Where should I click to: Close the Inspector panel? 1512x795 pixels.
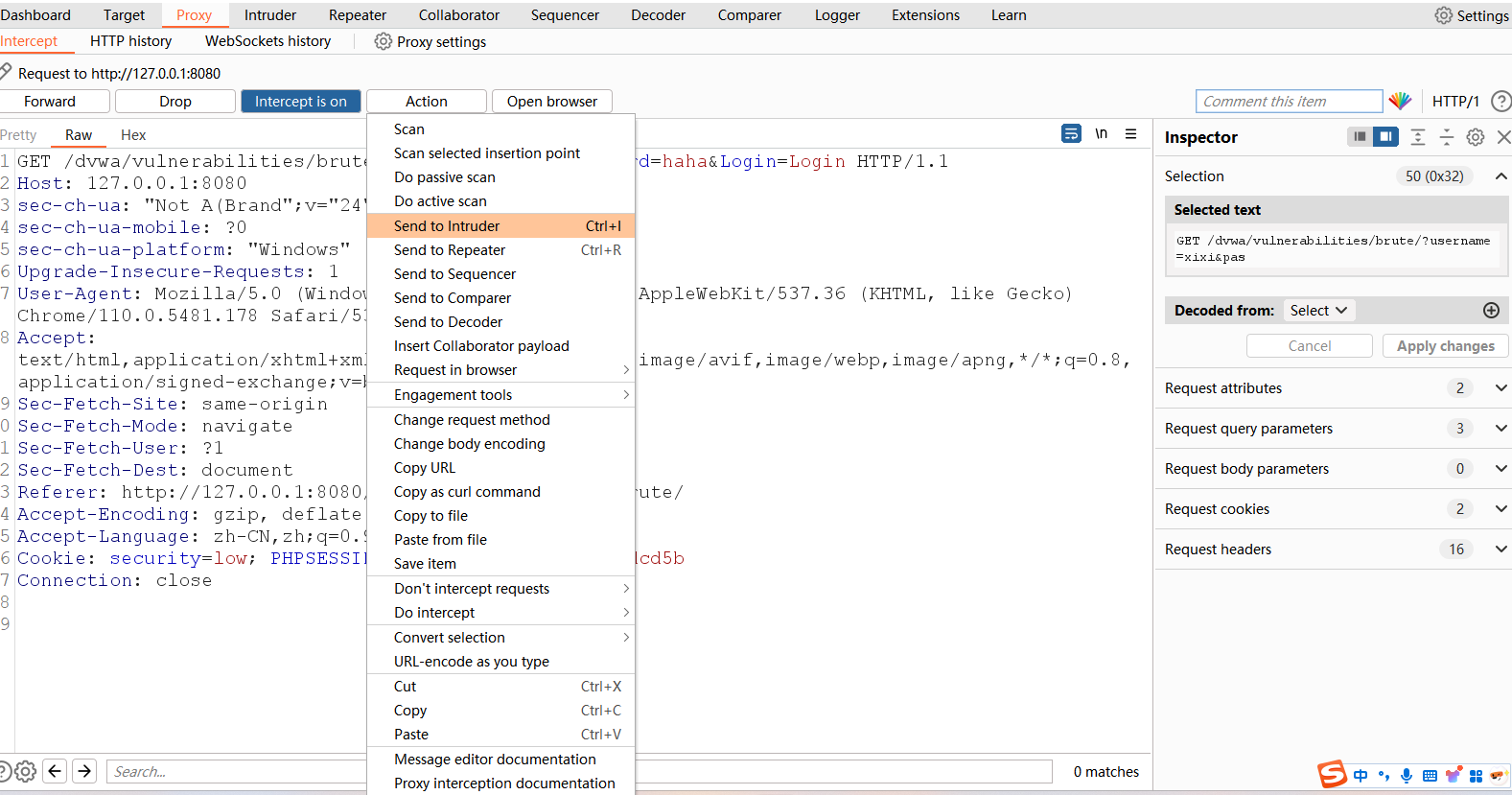click(x=1504, y=137)
